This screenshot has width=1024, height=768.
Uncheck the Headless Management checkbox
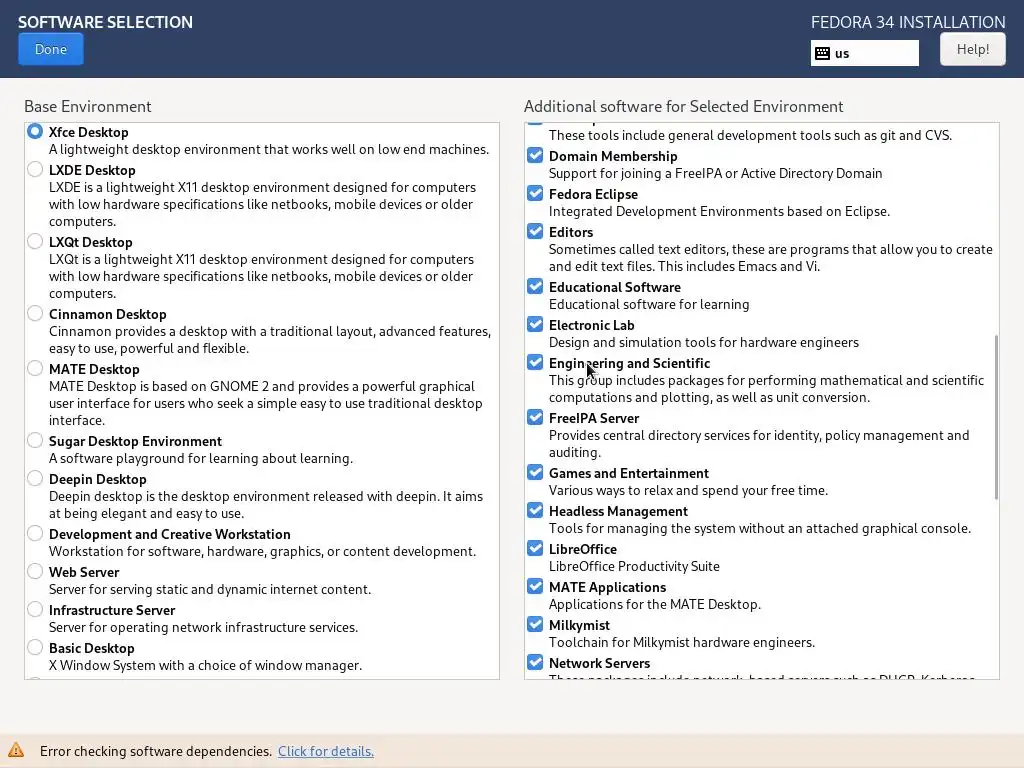pos(535,509)
